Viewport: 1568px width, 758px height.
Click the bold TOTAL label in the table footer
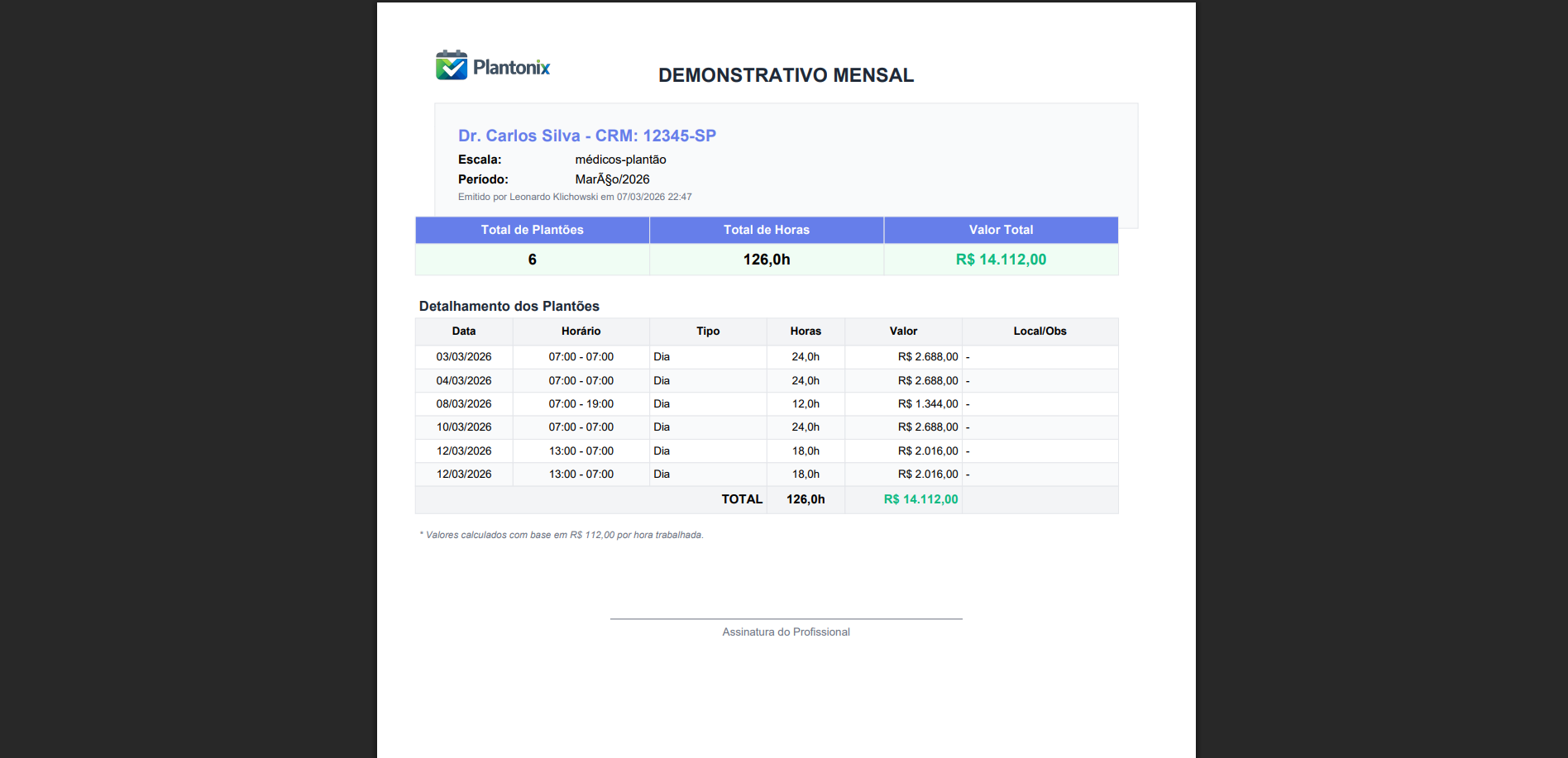click(742, 499)
